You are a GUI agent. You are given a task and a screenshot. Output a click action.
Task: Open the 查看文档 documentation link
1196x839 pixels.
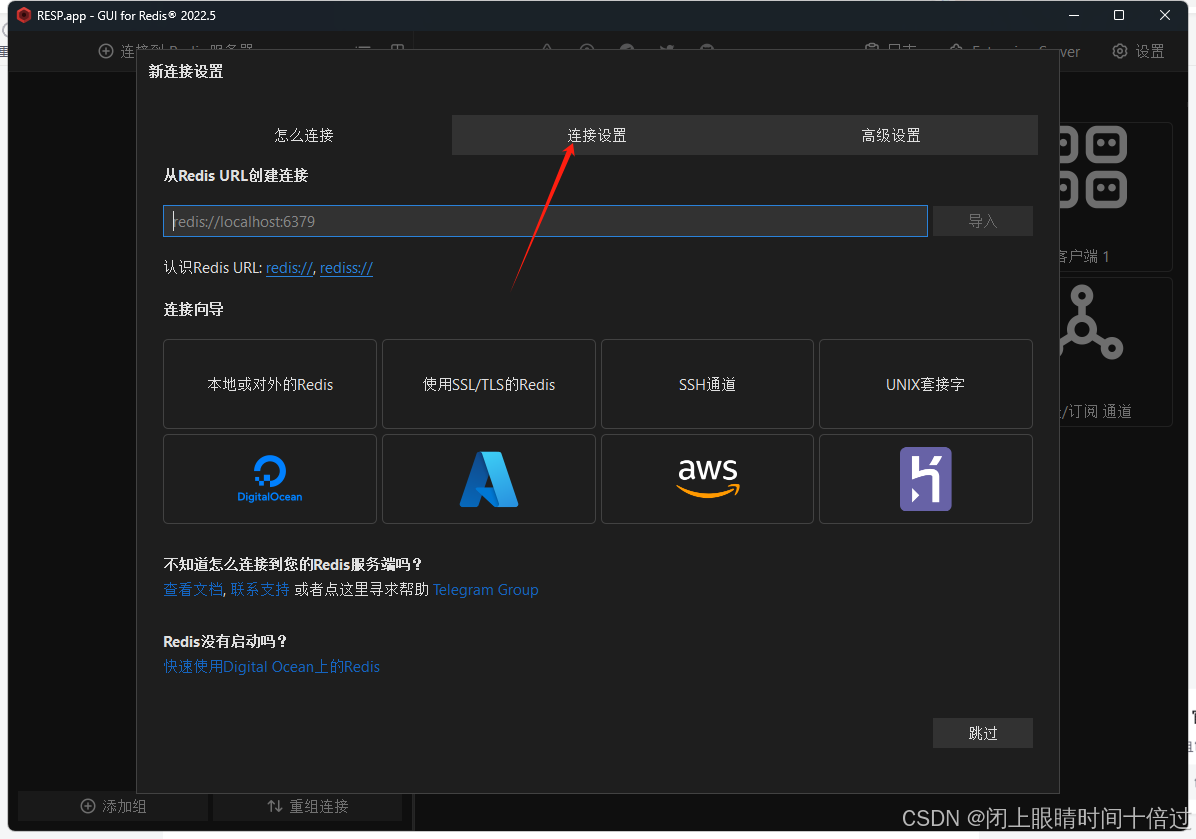click(193, 590)
